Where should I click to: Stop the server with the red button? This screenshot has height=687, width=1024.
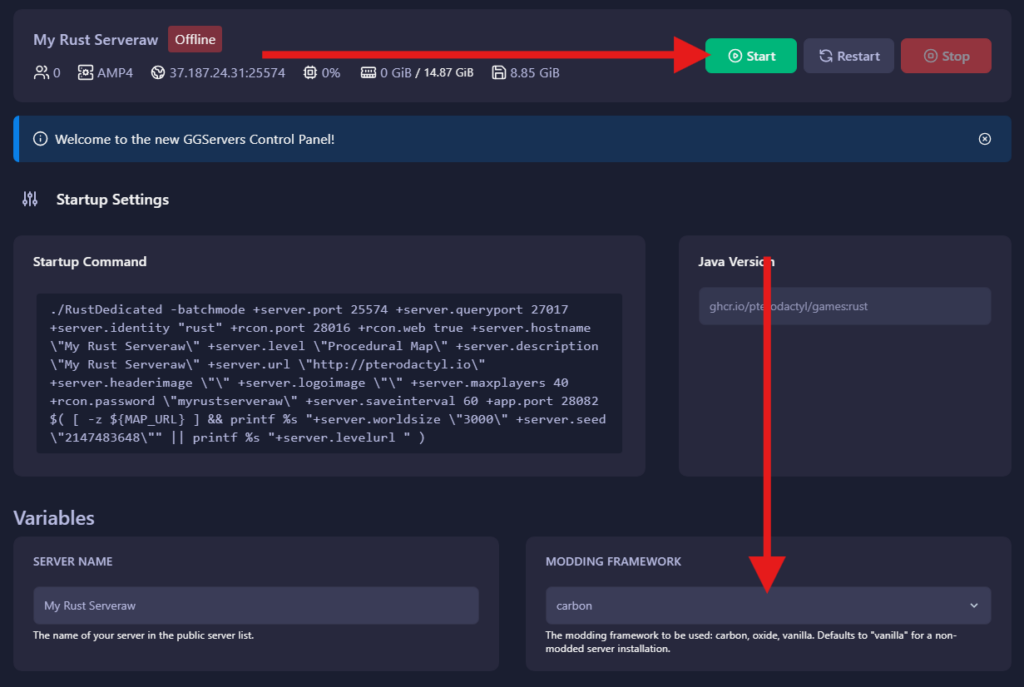[x=945, y=56]
